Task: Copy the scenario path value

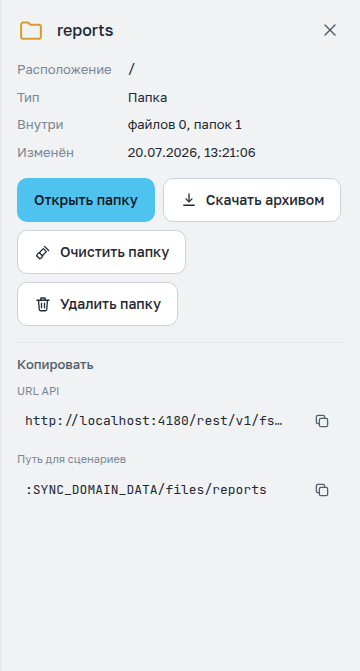Action: pos(322,490)
